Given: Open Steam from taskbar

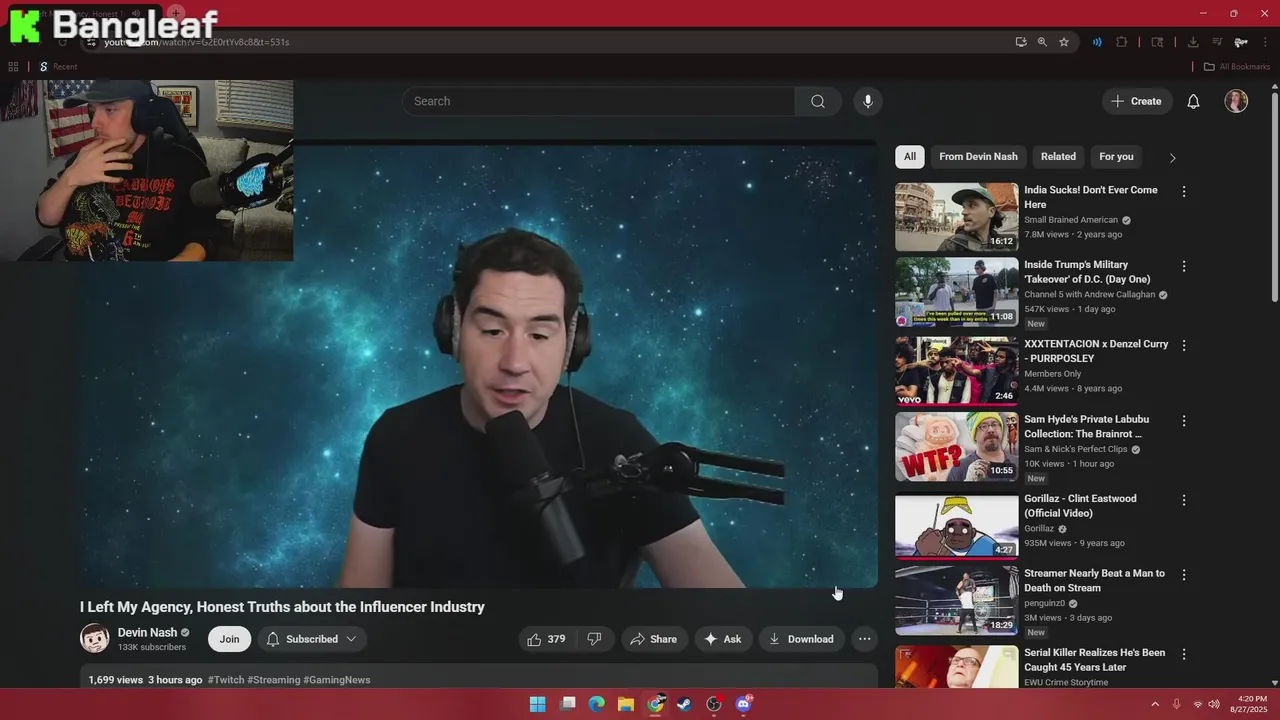Looking at the screenshot, I should 684,704.
